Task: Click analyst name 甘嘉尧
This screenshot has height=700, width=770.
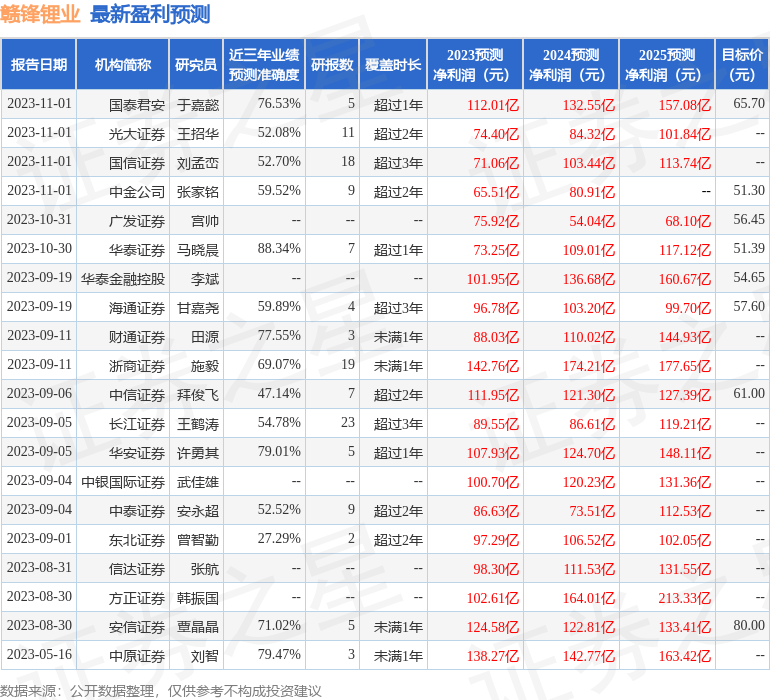Action: pyautogui.click(x=198, y=308)
